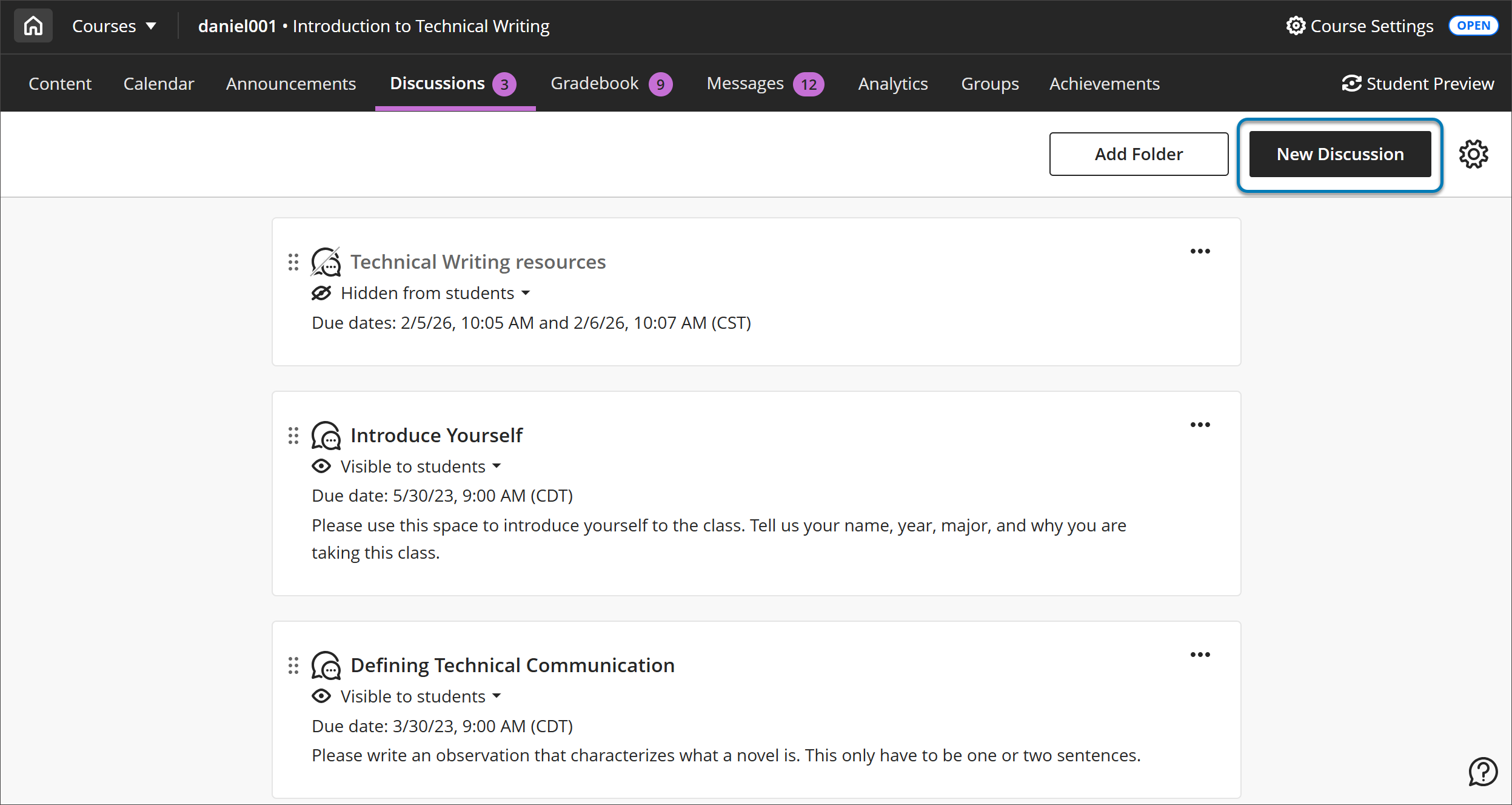This screenshot has width=1512, height=805.
Task: Toggle Introduce Yourself visibility eye icon
Action: coord(321,465)
